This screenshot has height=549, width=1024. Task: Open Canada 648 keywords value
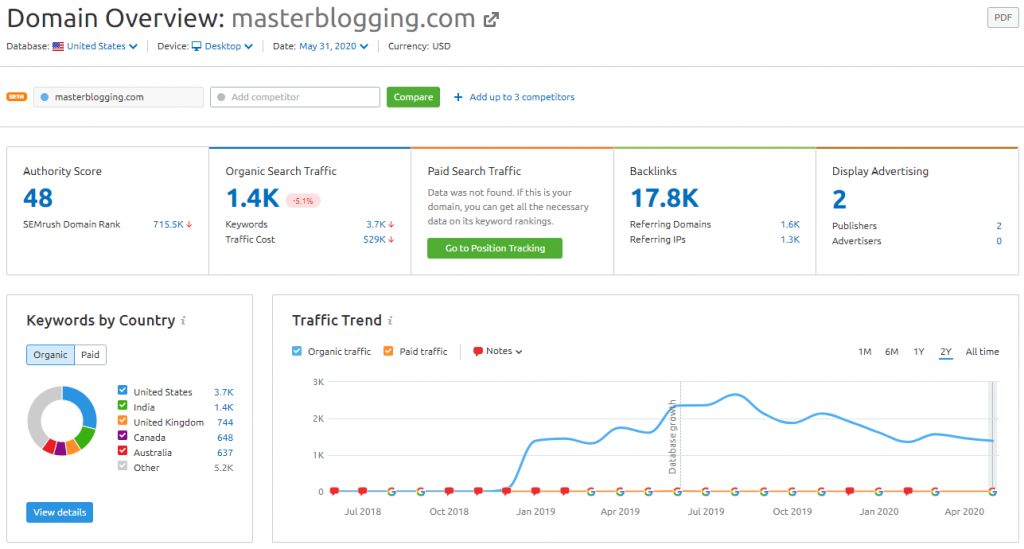tap(225, 437)
